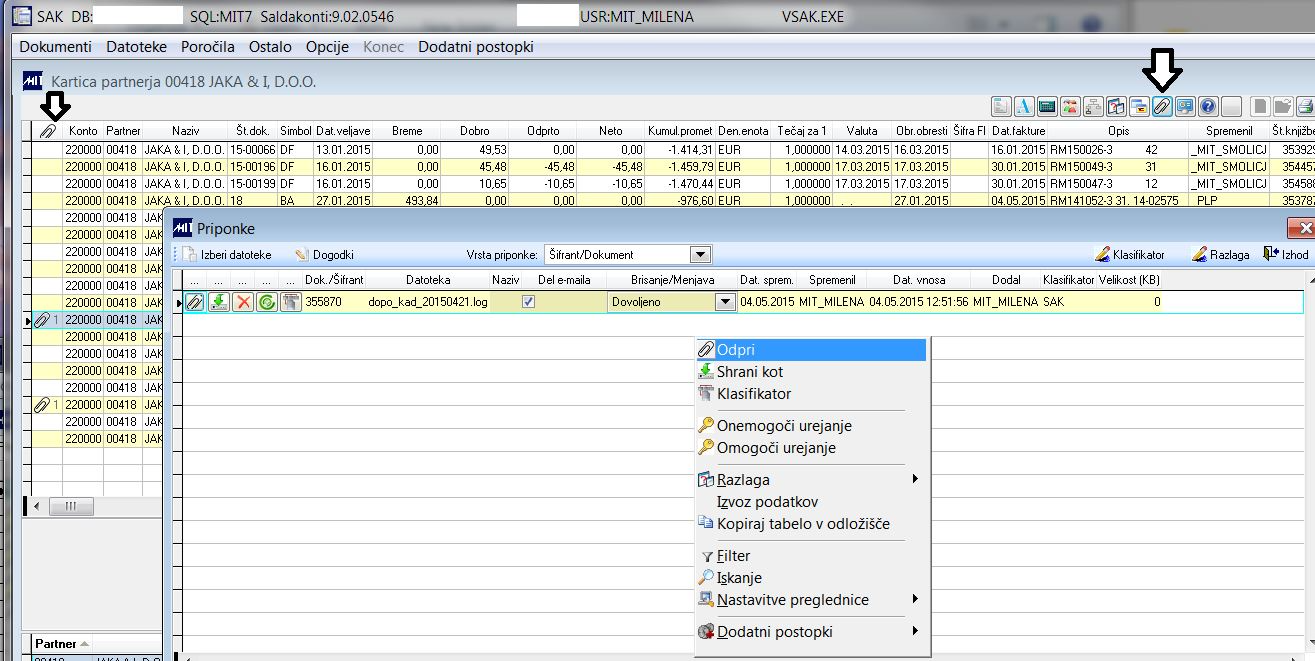Open the Poročila menu
The width and height of the screenshot is (1315, 661).
click(x=208, y=47)
